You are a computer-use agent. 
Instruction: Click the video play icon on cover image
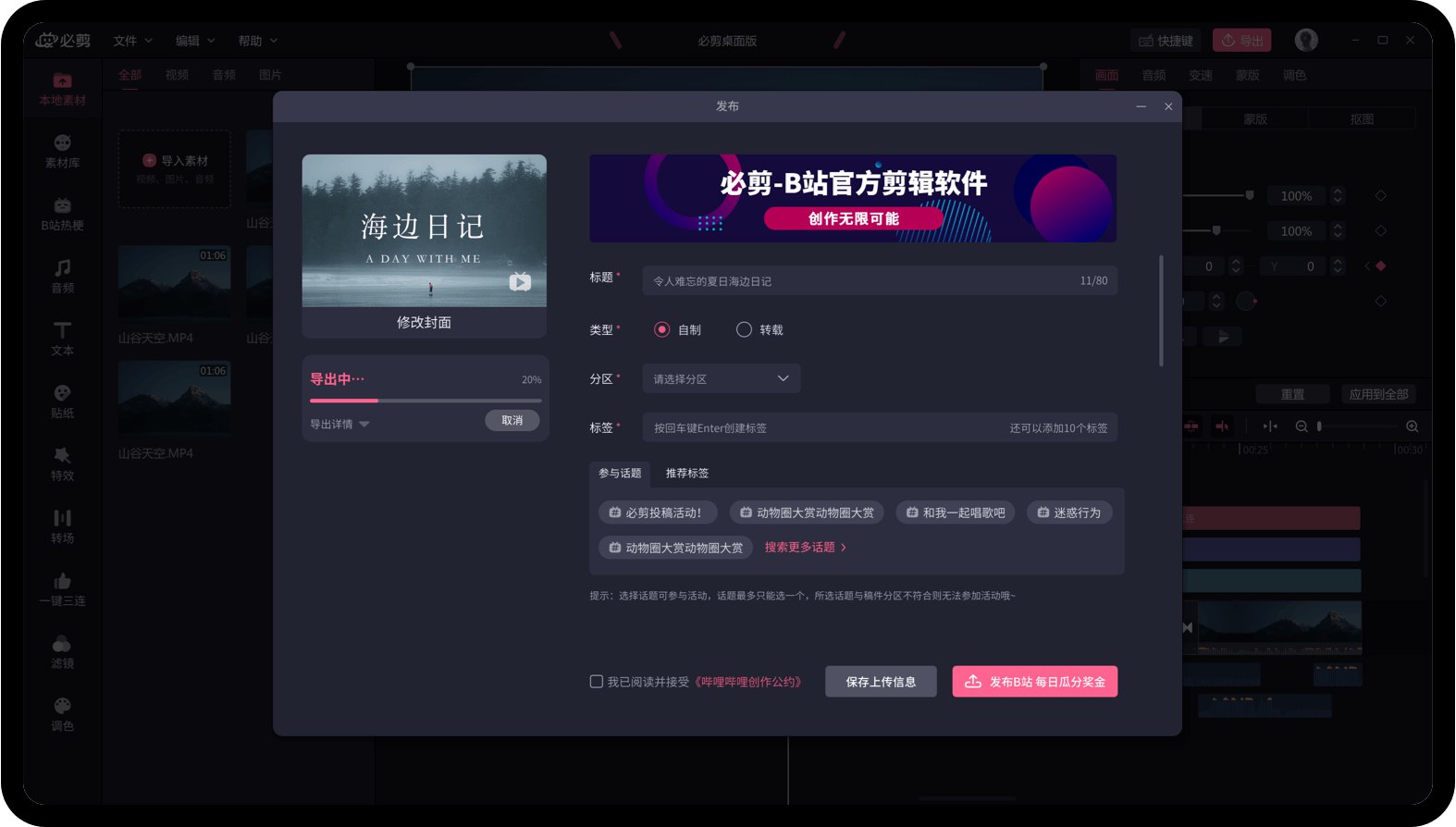point(520,281)
